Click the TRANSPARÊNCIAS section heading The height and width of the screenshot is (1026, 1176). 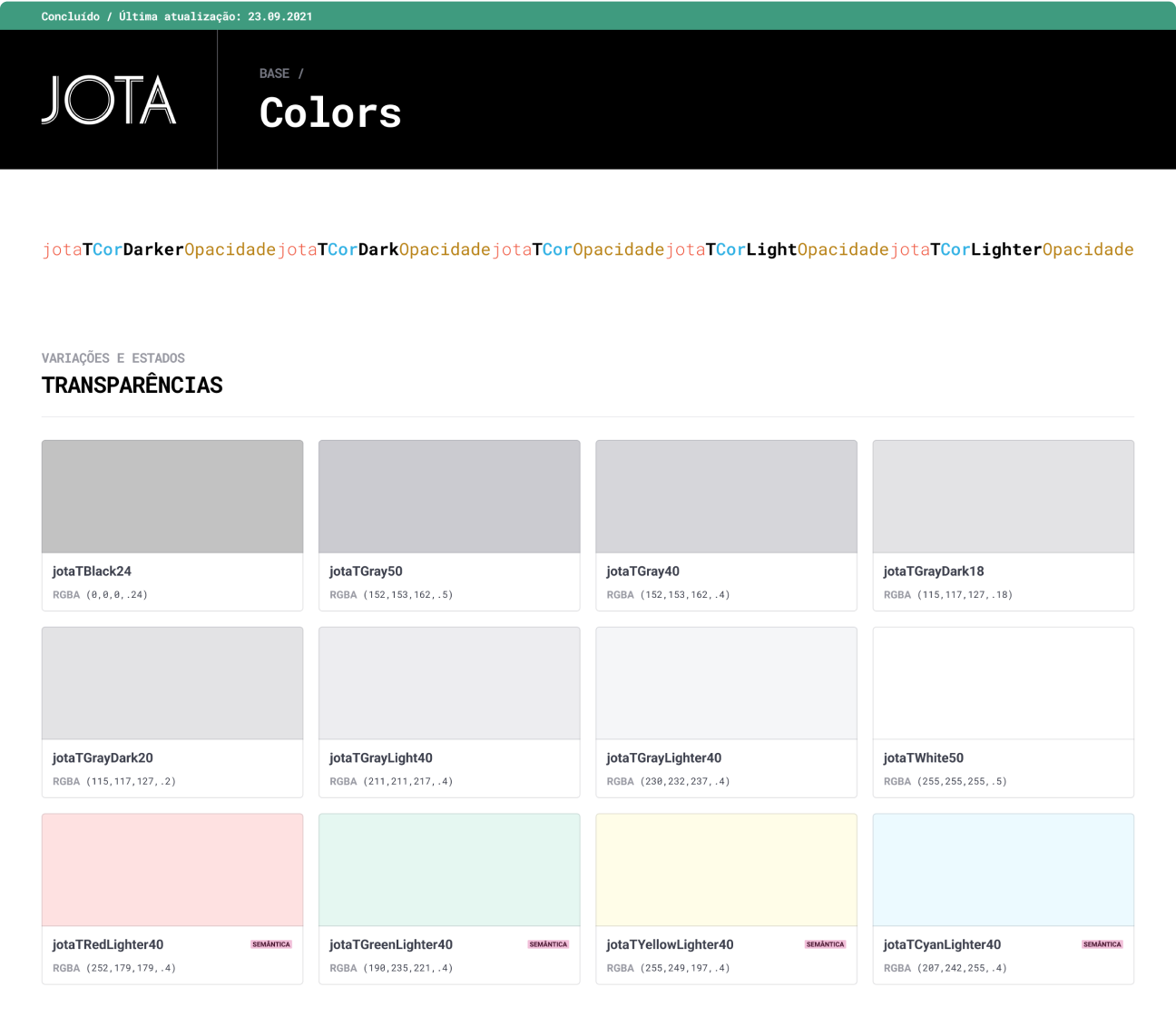point(132,386)
